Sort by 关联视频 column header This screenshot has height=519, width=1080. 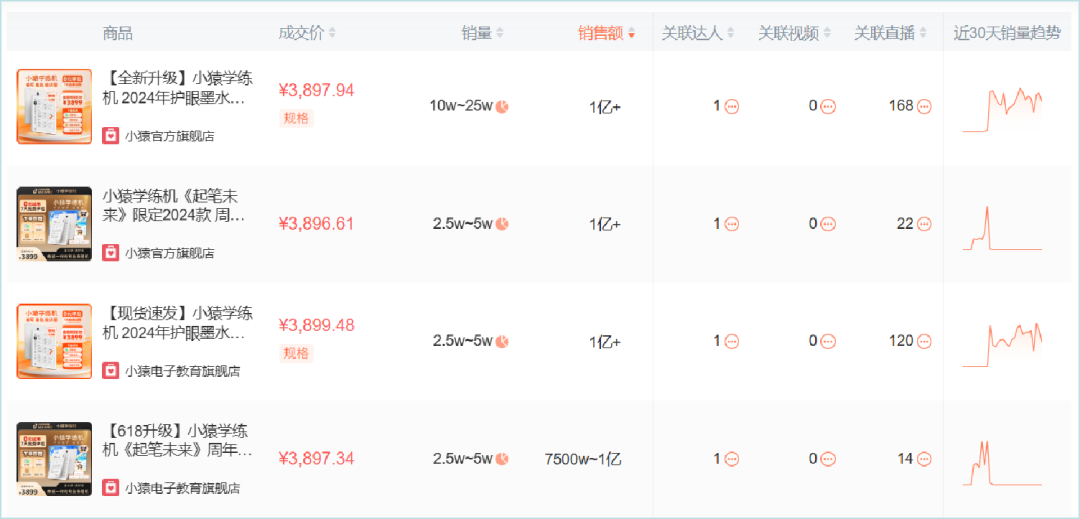[794, 33]
